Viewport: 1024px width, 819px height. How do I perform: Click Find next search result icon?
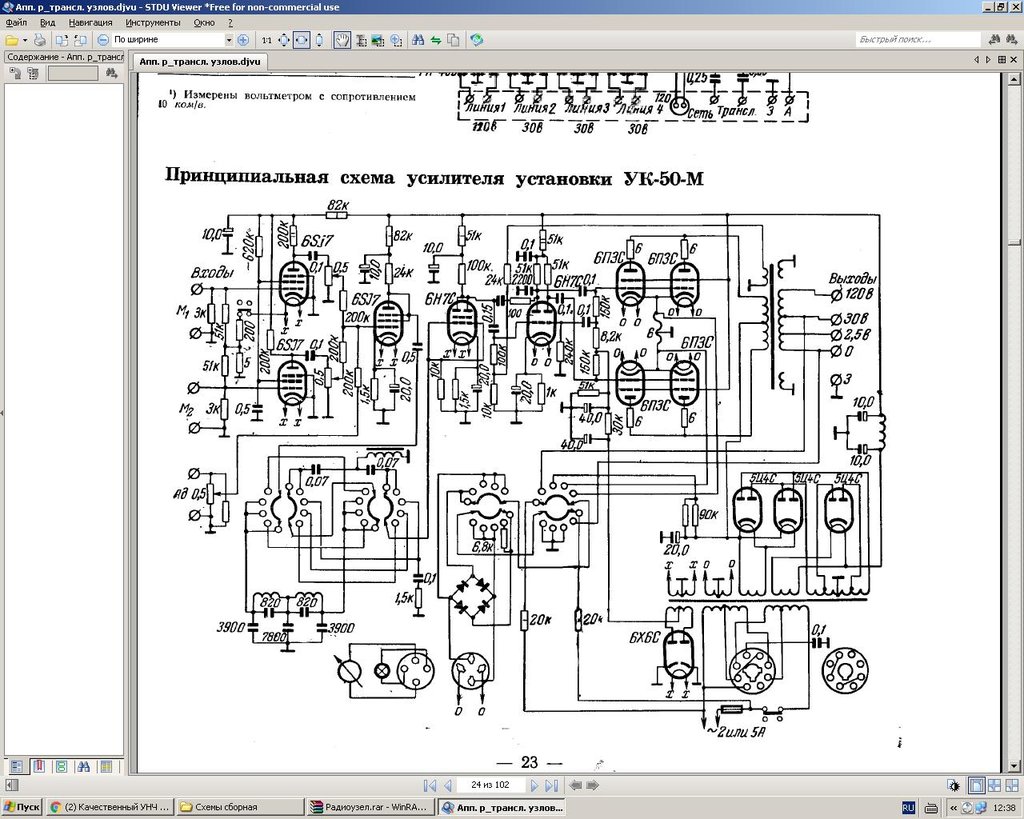[x=1012, y=40]
